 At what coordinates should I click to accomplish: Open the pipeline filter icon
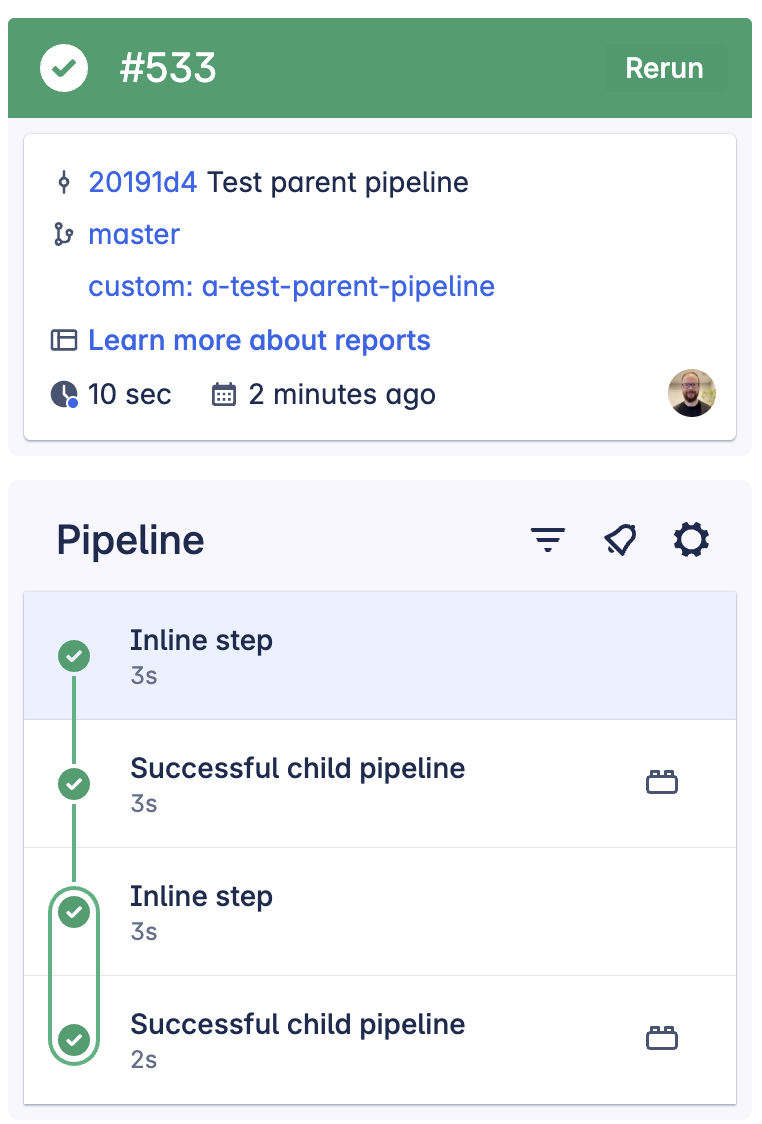pyautogui.click(x=547, y=539)
